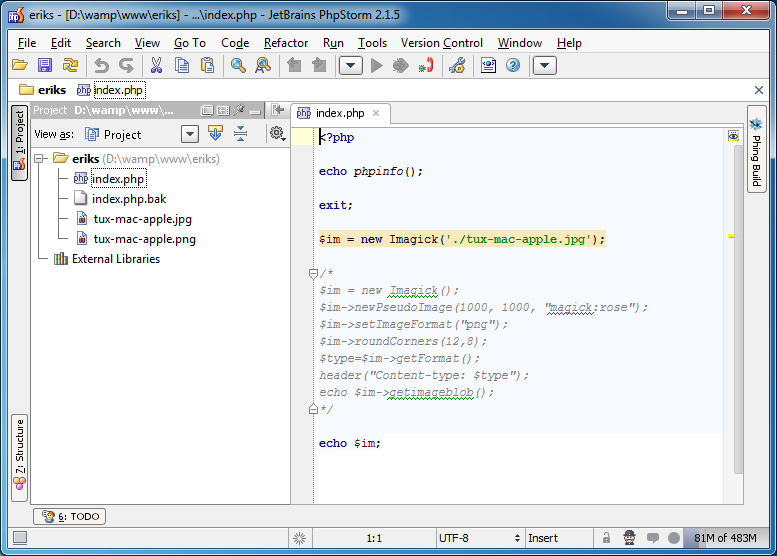Open the Refactor menu

[x=286, y=43]
